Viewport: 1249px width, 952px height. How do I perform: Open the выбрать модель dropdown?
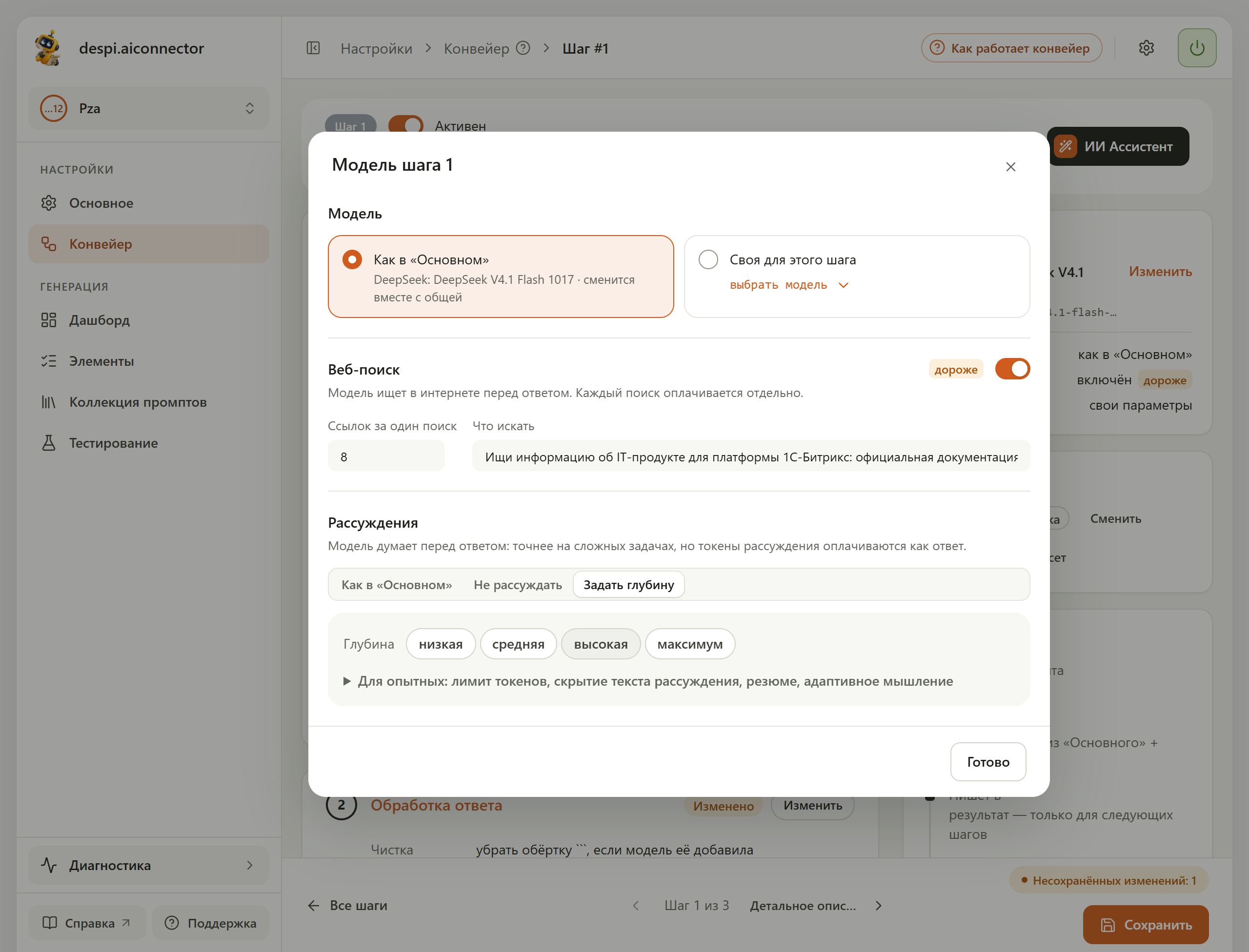coord(788,284)
